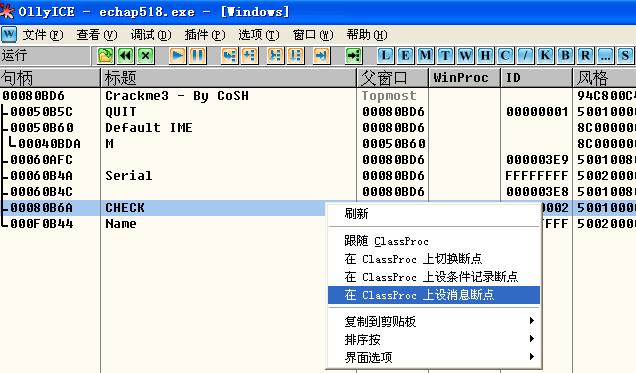636x373 pixels.
Task: Click the Execute till return icon
Action: point(322,56)
